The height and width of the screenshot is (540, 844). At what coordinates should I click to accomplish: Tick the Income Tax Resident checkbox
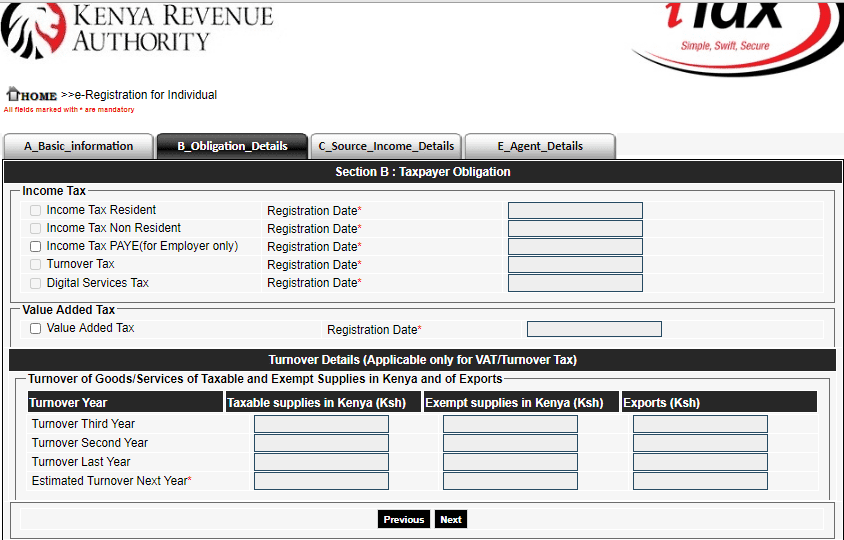(36, 211)
